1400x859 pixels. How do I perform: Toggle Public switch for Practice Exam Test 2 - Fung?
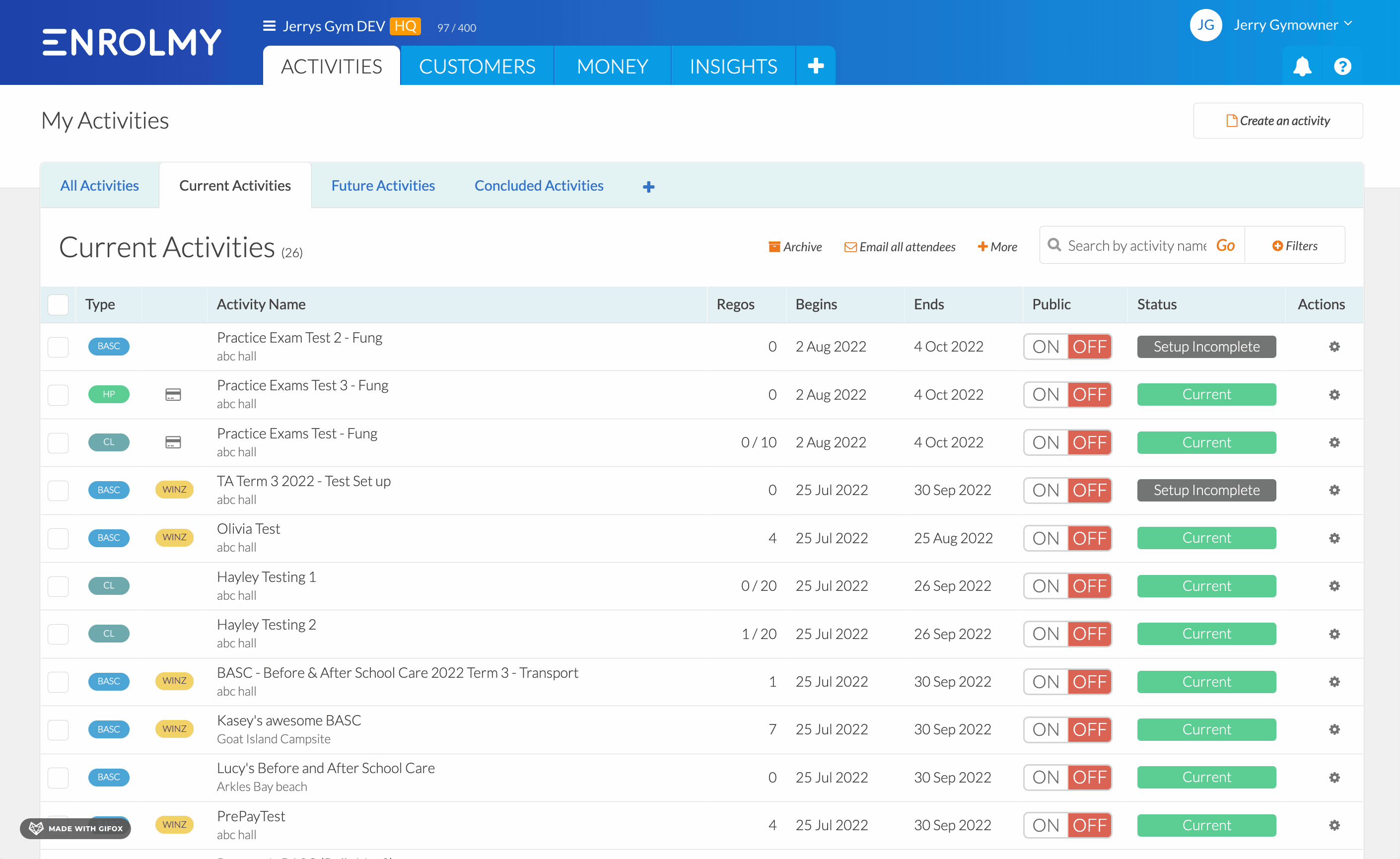(x=1067, y=347)
